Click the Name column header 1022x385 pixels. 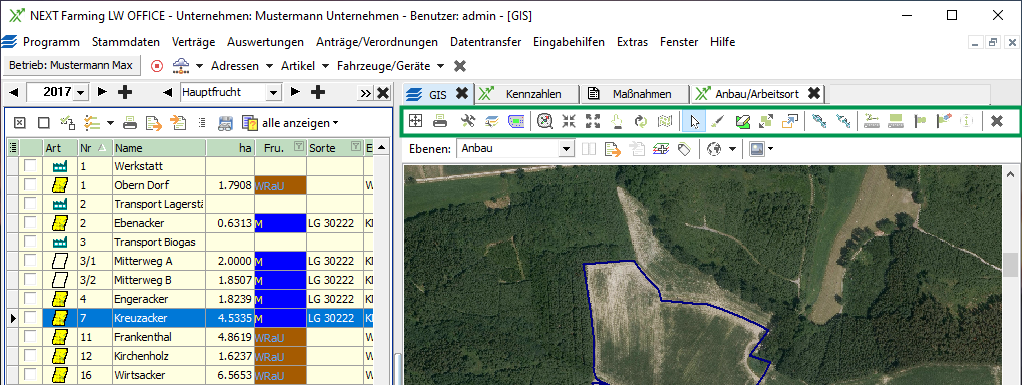tap(159, 148)
